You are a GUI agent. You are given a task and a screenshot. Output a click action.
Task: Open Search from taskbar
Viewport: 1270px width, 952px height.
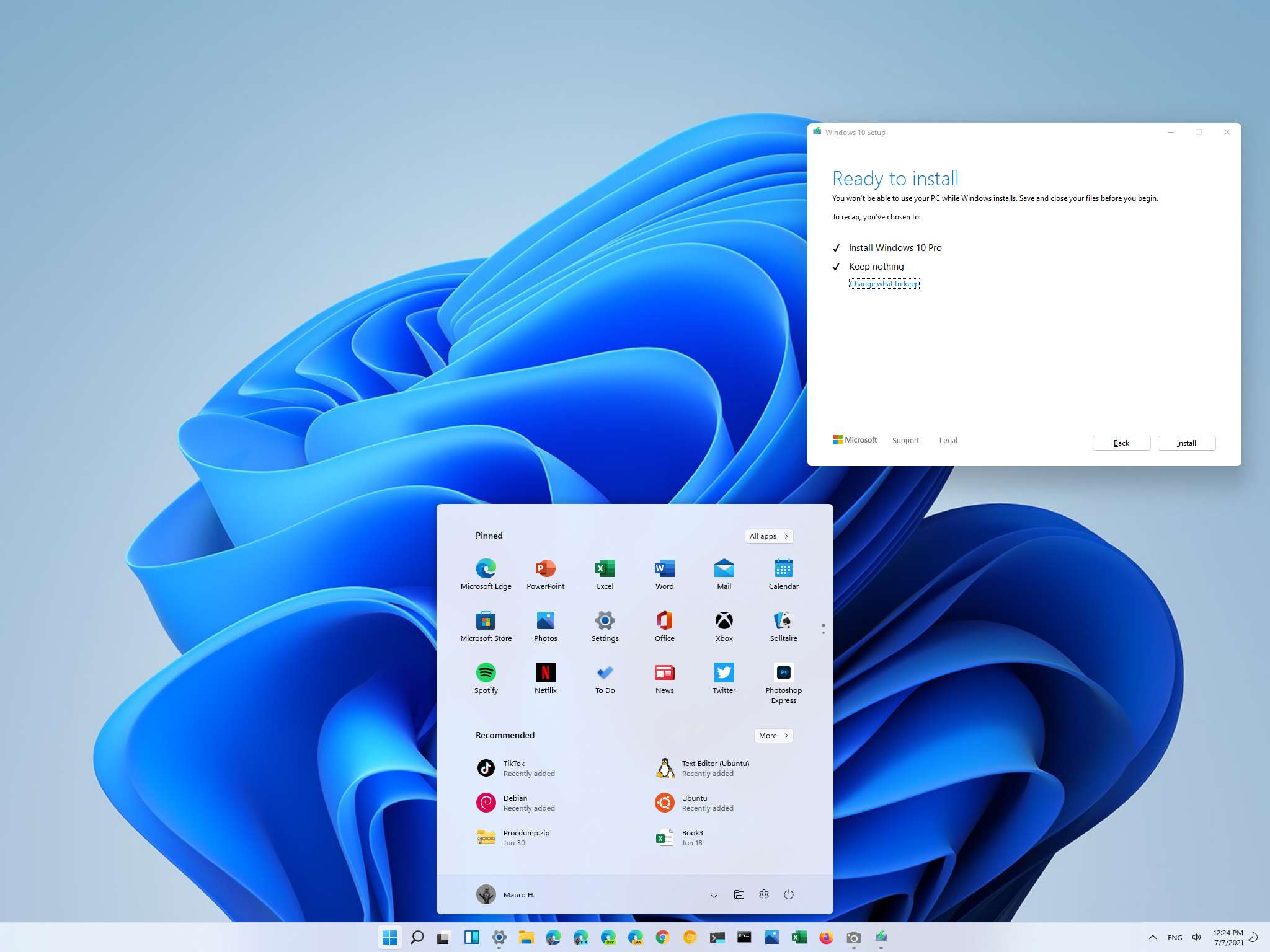[417, 938]
